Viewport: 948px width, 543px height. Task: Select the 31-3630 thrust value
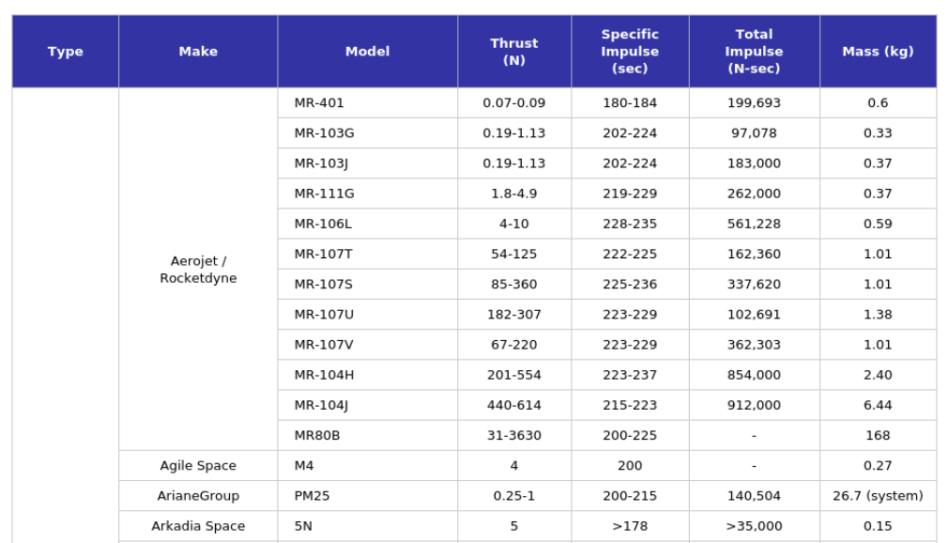pos(514,435)
